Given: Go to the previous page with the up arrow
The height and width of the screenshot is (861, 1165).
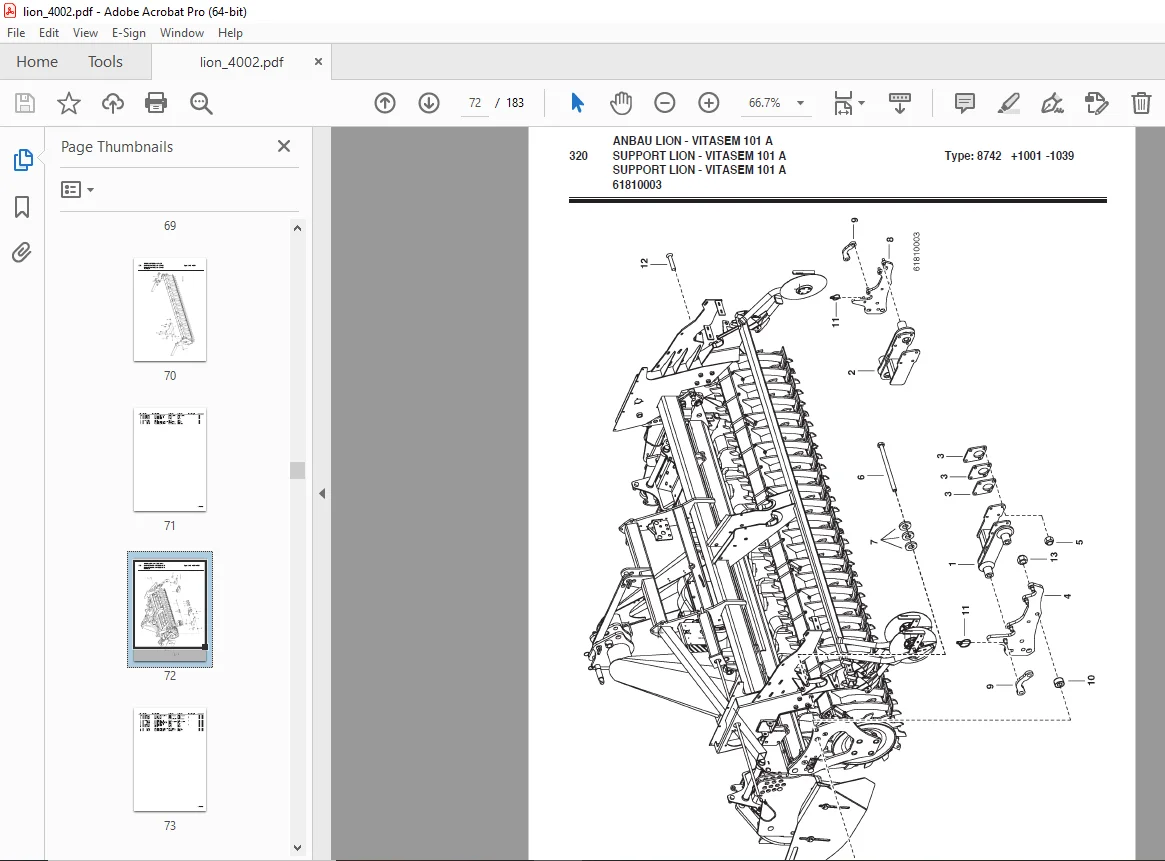Looking at the screenshot, I should 385,103.
